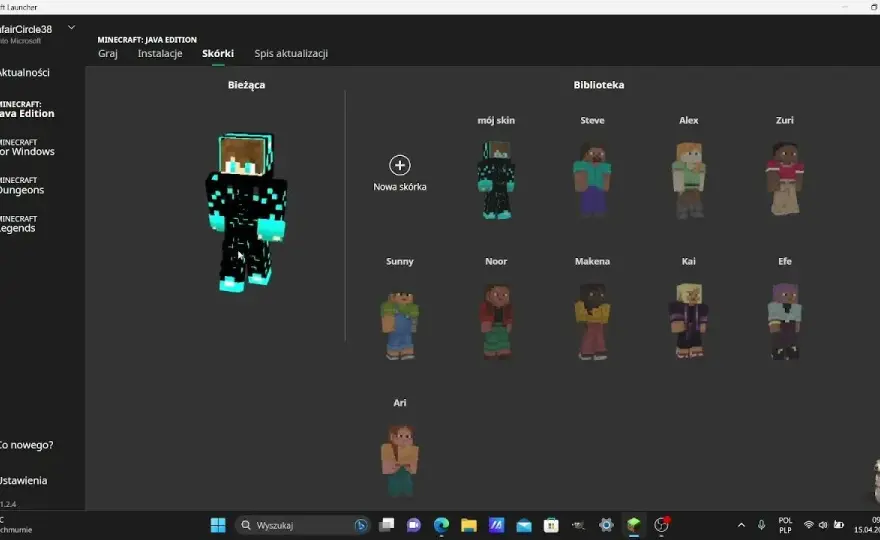Add a new skin with the plus icon
Viewport: 880px width, 540px height.
(400, 165)
